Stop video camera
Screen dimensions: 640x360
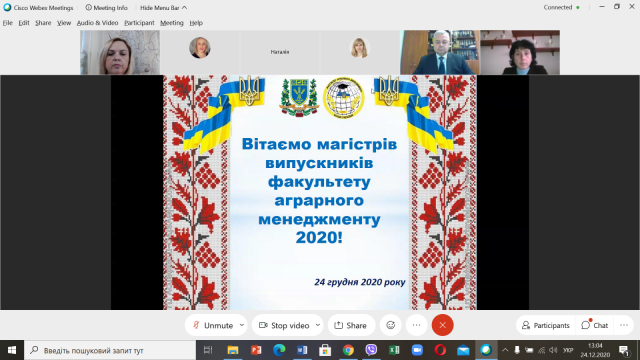284,325
